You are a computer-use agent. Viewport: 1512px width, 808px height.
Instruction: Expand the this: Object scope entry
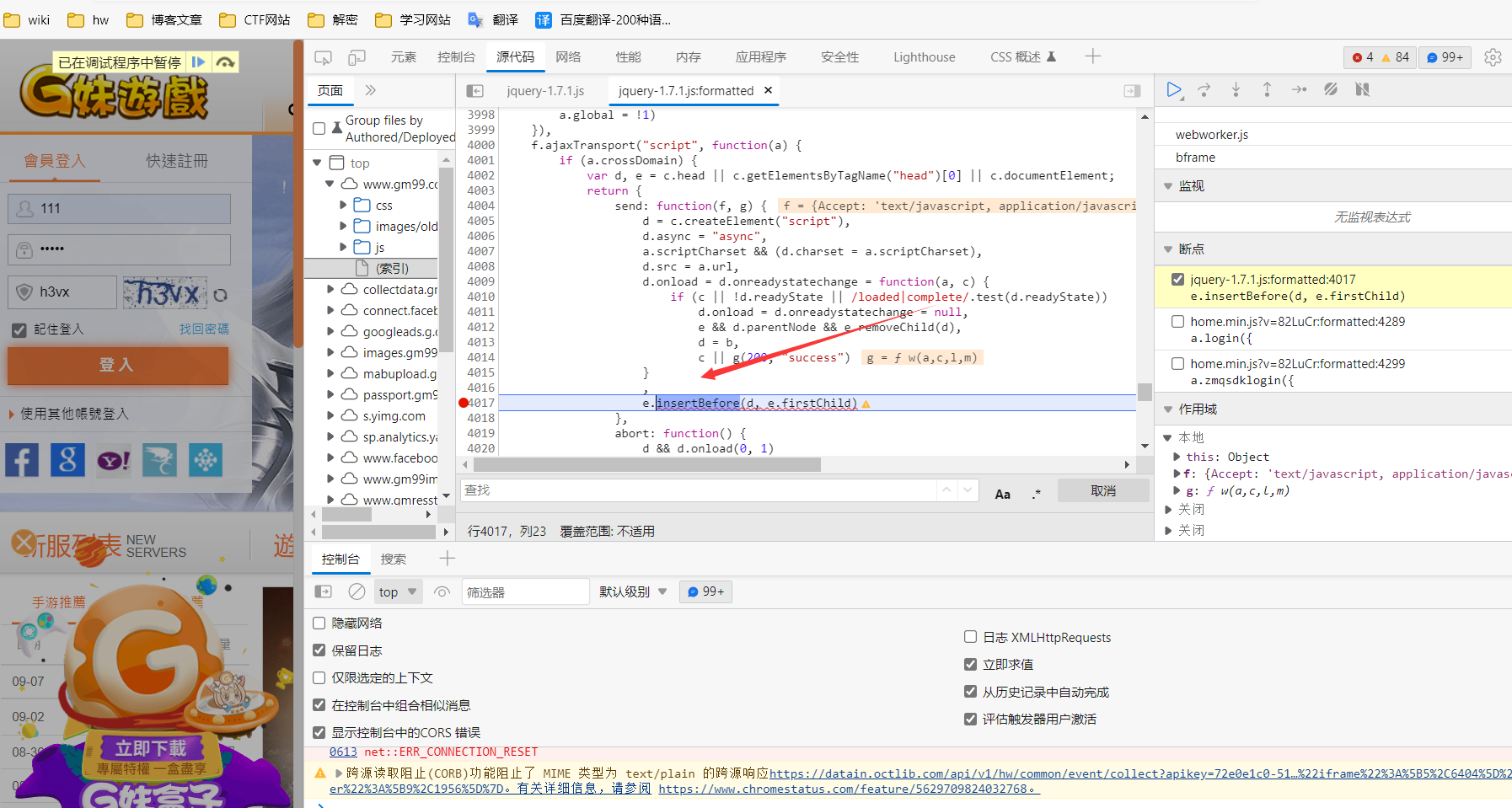click(x=1177, y=457)
